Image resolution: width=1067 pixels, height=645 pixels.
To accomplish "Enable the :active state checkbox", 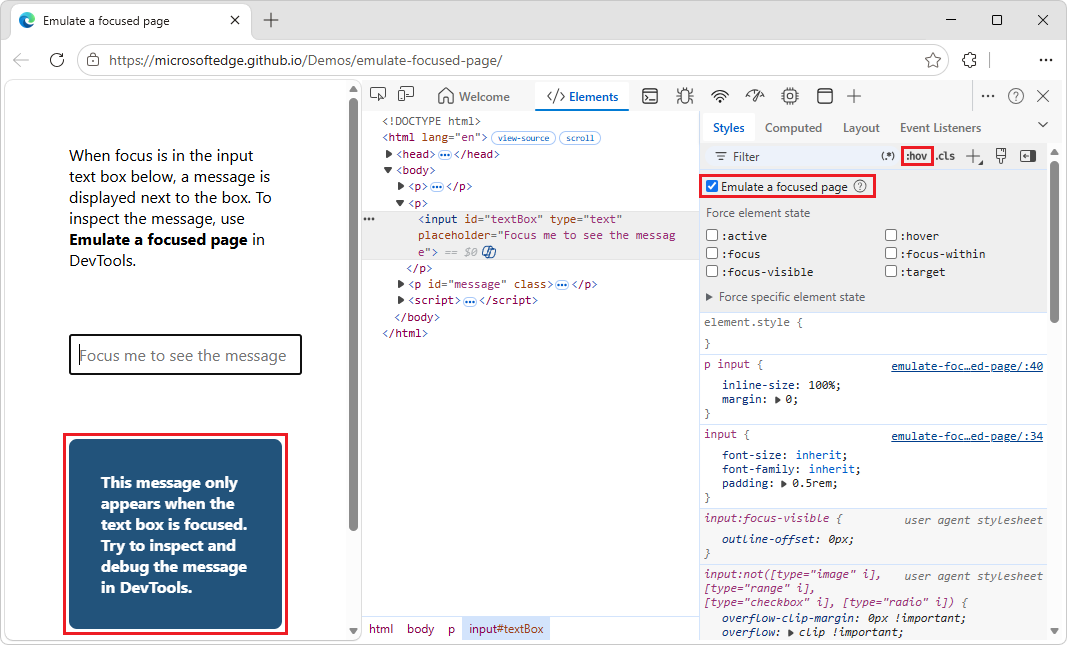I will tap(712, 235).
